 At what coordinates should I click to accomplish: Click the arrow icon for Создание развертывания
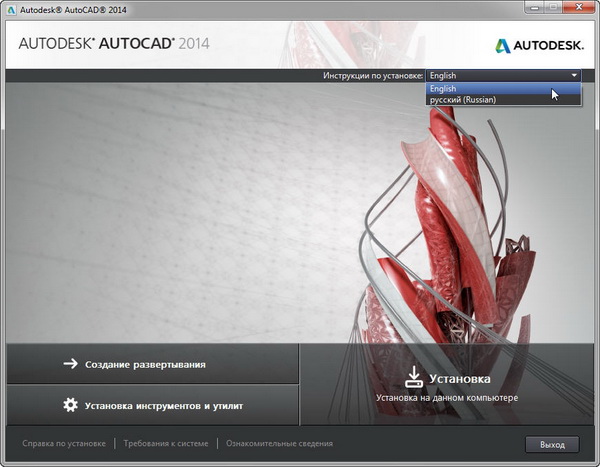point(70,363)
